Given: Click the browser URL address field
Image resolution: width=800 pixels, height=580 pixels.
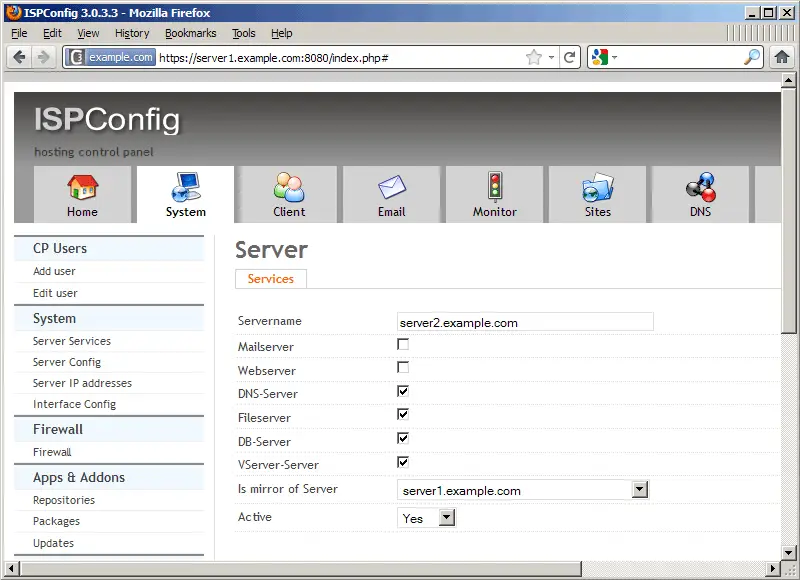Looking at the screenshot, I should pyautogui.click(x=339, y=57).
